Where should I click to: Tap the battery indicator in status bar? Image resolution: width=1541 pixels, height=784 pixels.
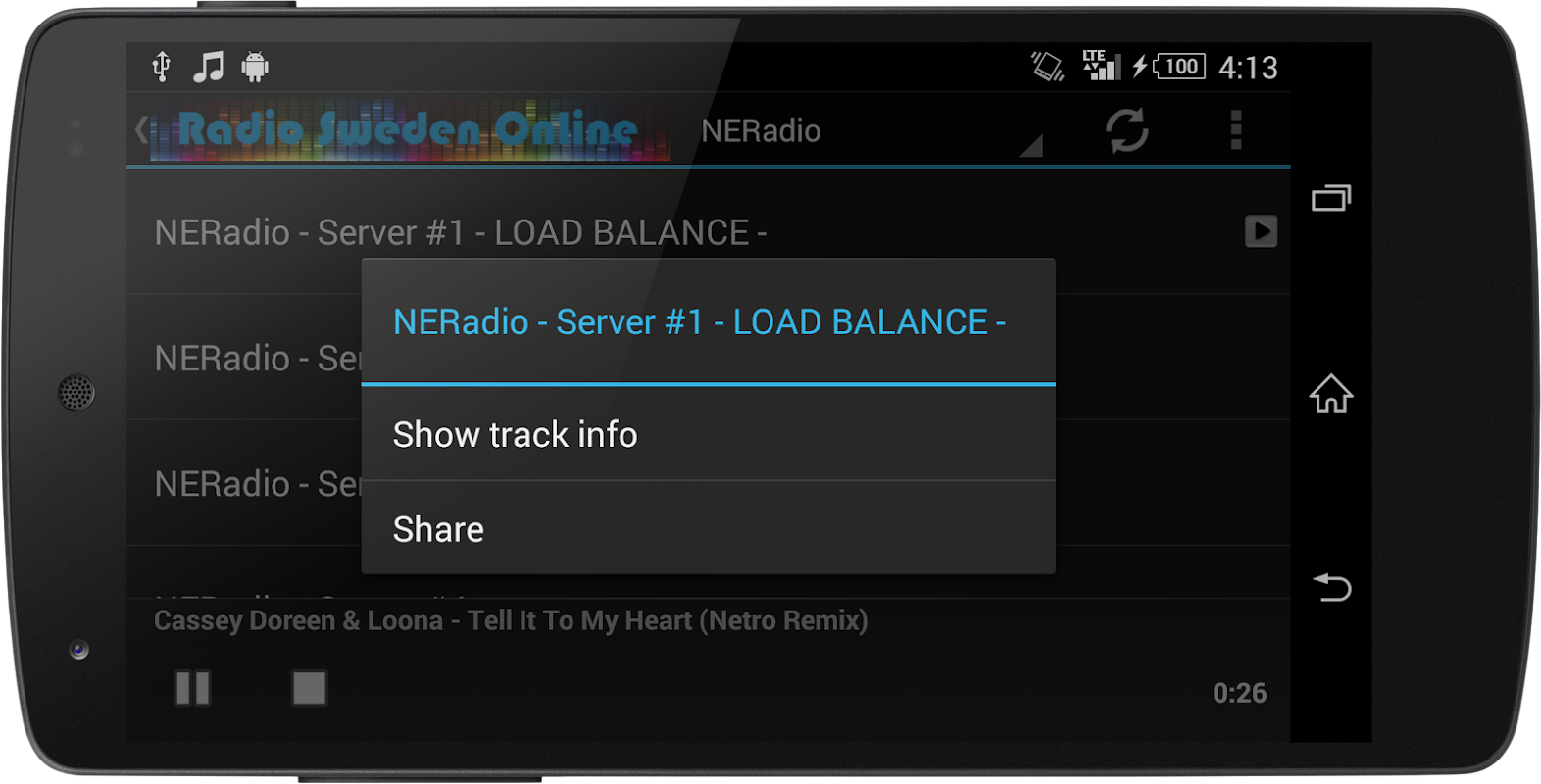[x=1180, y=67]
